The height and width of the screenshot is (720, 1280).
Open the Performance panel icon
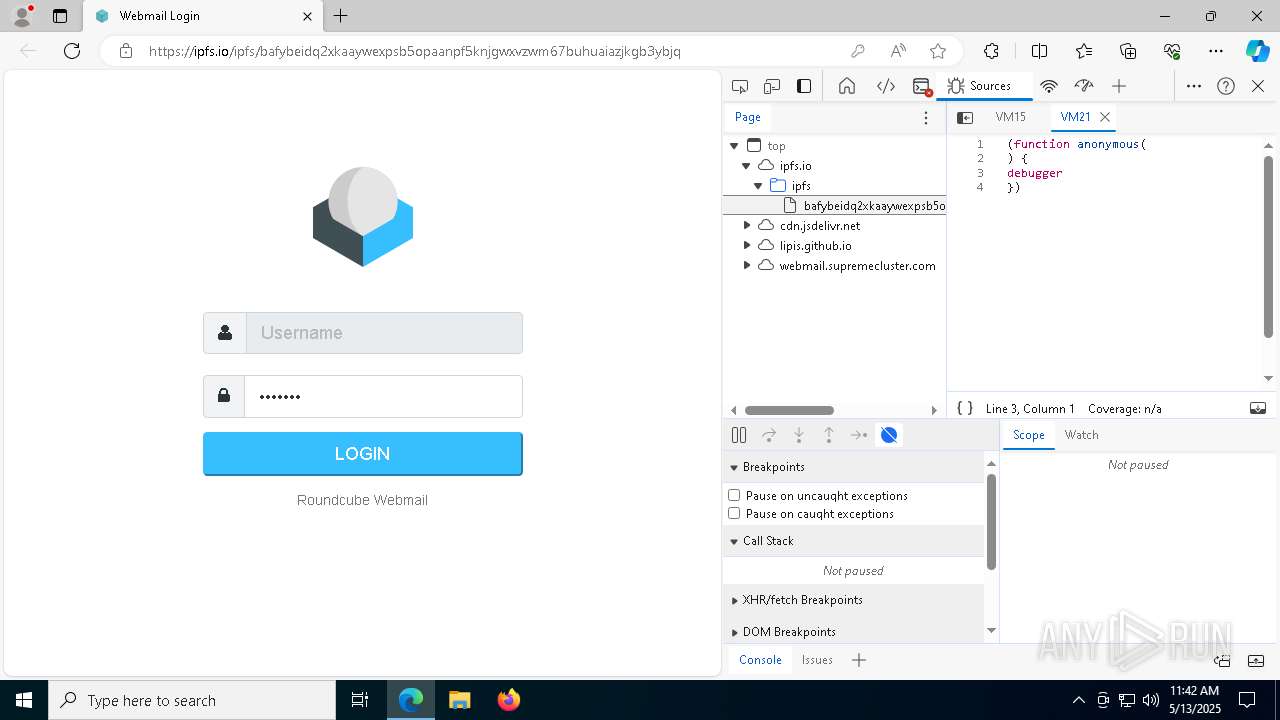(1084, 86)
